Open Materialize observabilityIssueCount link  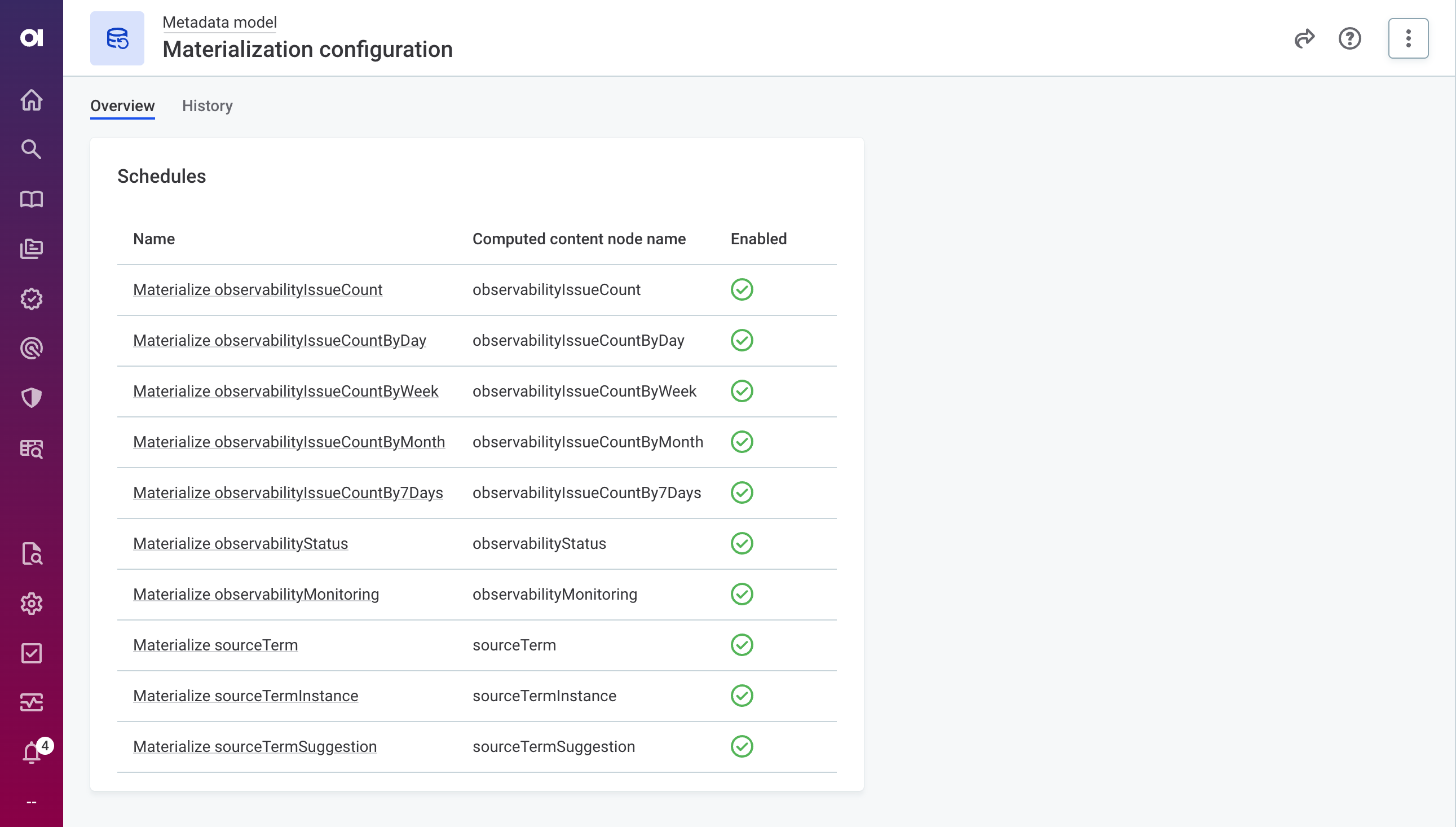258,290
